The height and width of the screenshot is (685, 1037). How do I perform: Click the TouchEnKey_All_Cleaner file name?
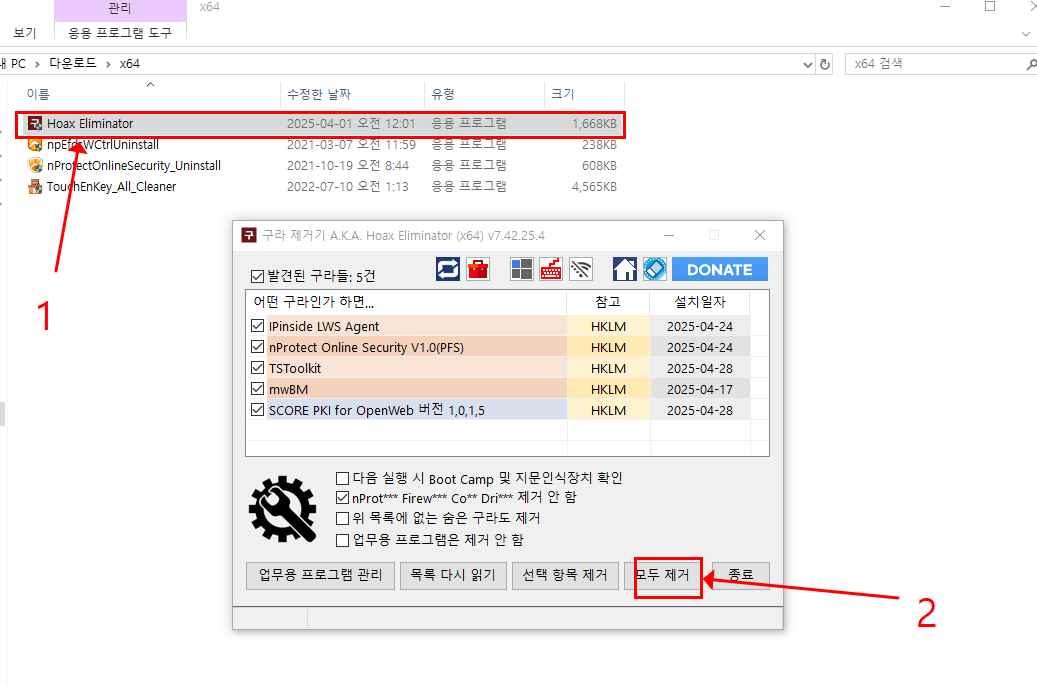point(111,186)
